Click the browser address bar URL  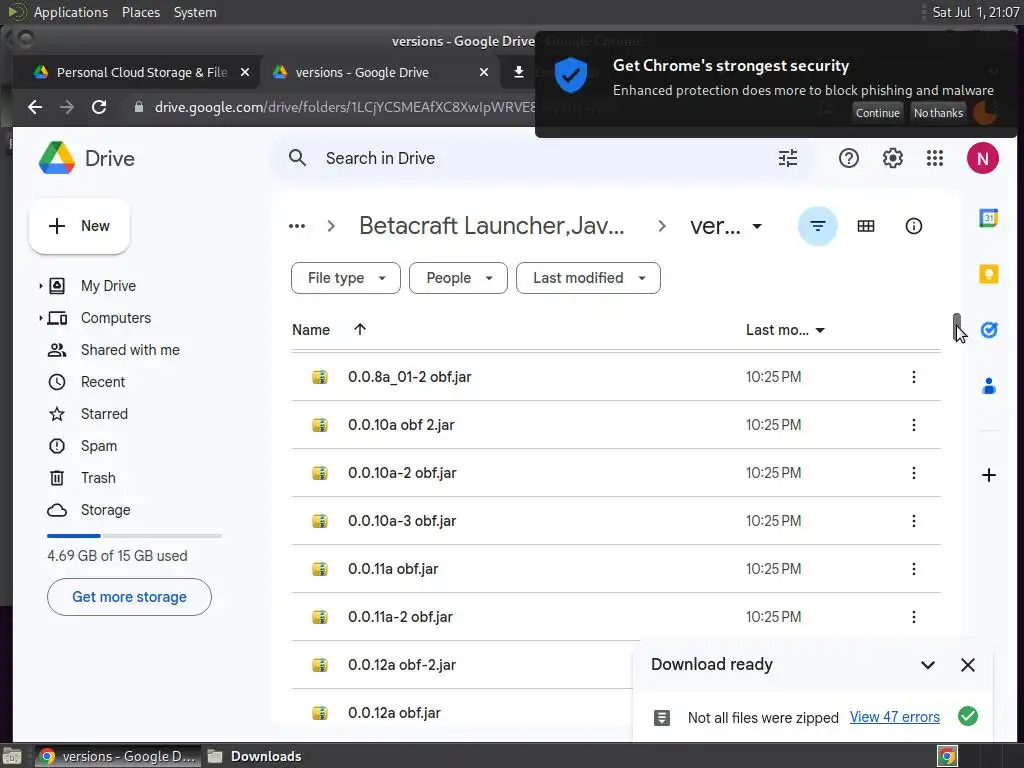[x=344, y=107]
